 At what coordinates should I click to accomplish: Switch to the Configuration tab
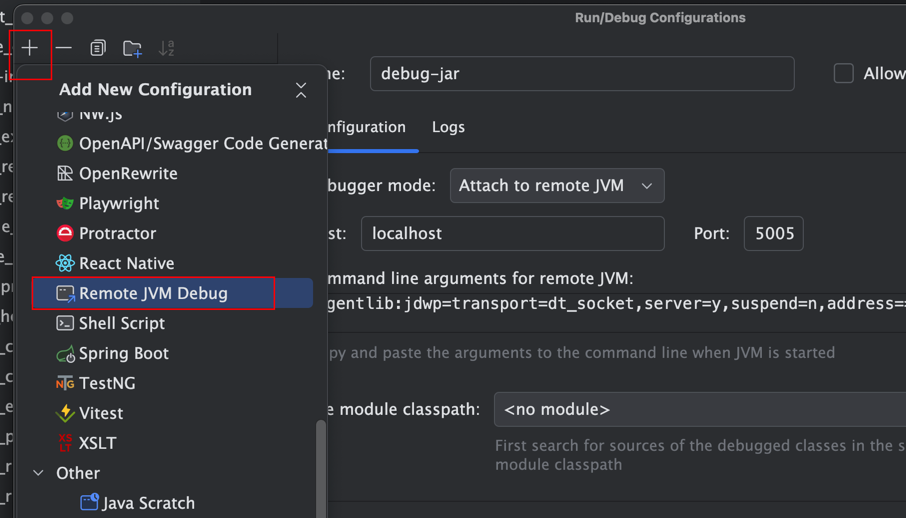pos(366,127)
